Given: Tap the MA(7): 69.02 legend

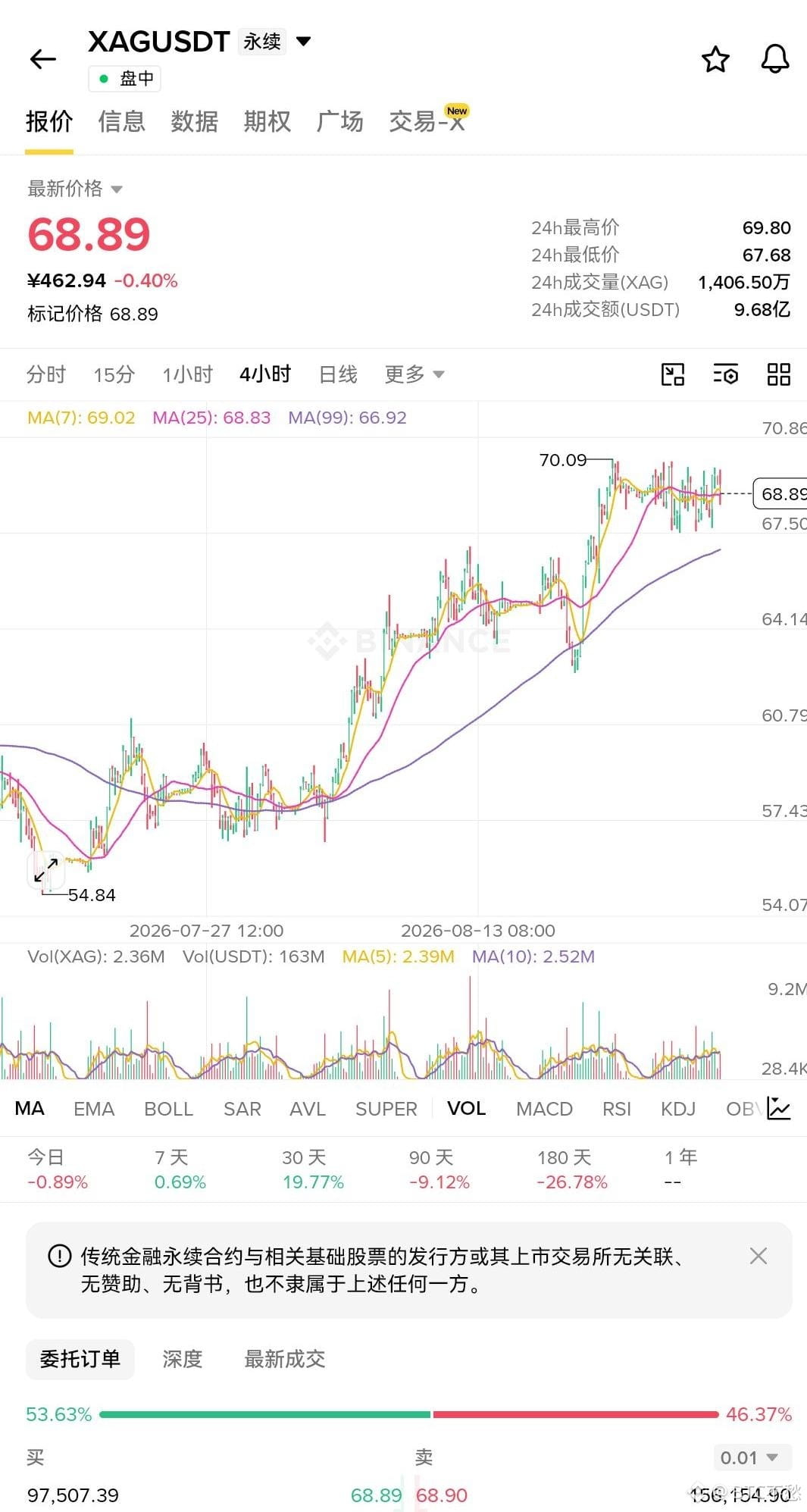Looking at the screenshot, I should [81, 418].
